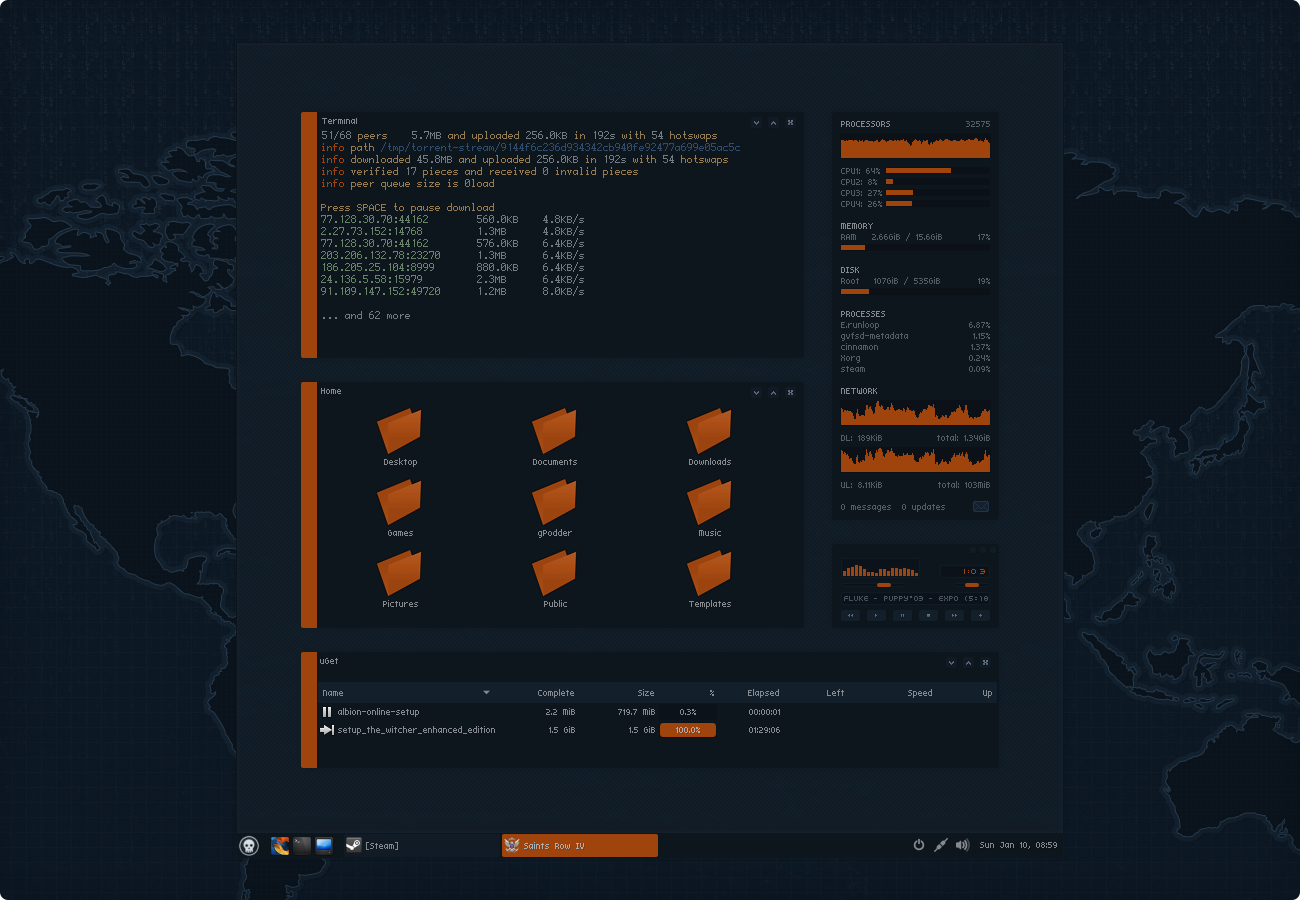Open the skull main menu launcher

click(x=249, y=846)
